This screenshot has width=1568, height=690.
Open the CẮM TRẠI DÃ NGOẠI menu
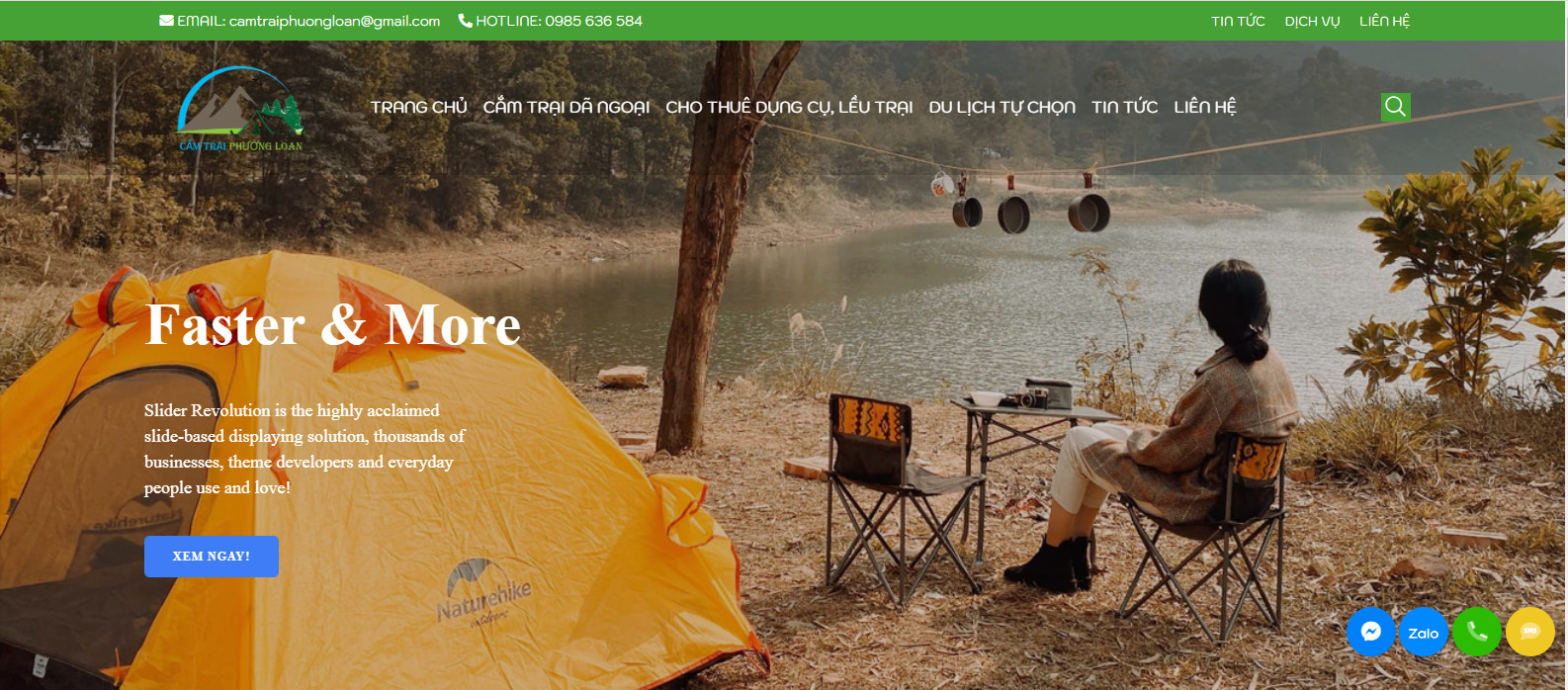tap(566, 107)
